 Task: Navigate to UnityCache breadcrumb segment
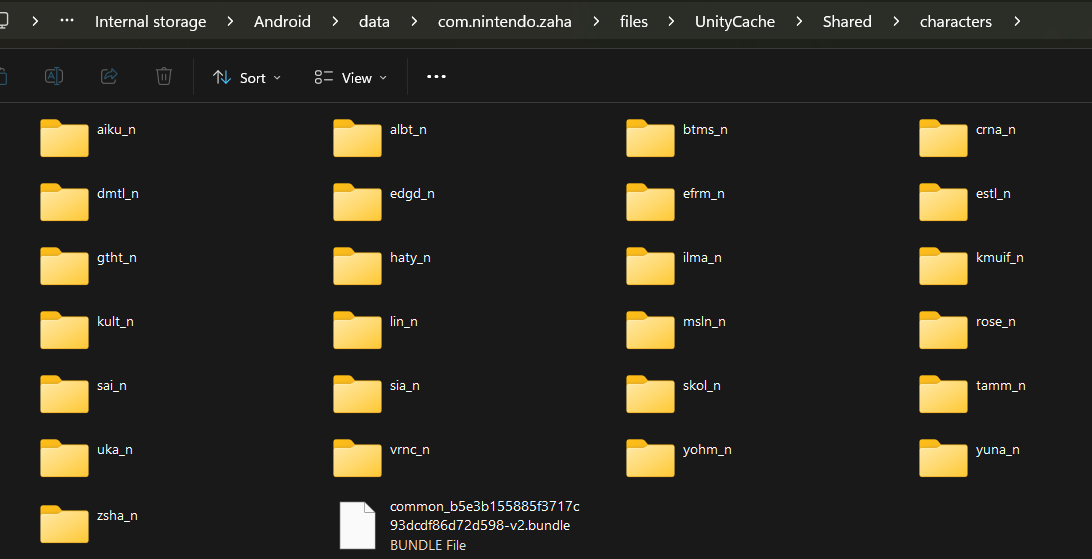(735, 22)
